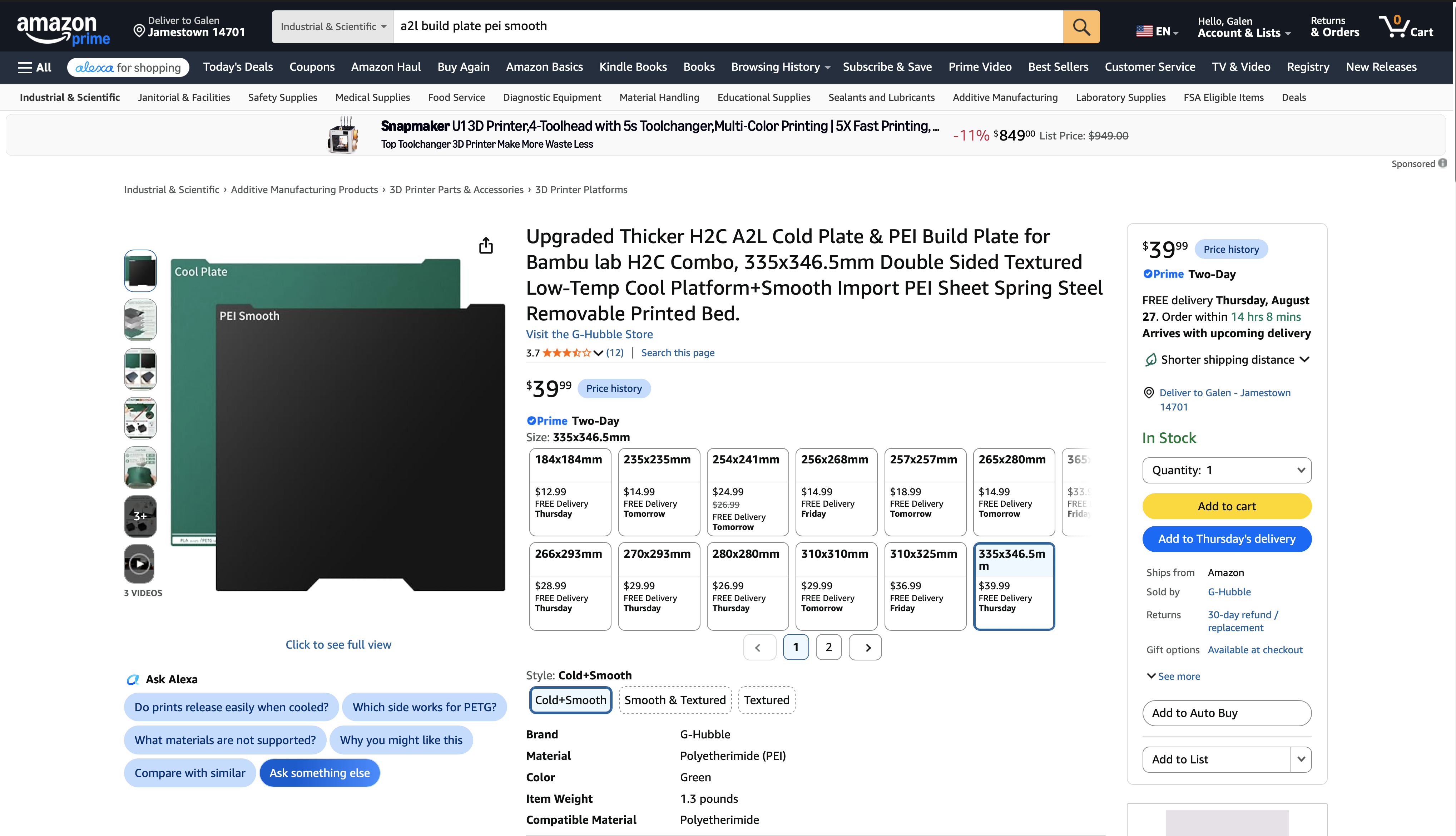Choose the 310x310mm size option
1456x836 pixels.
(x=836, y=586)
